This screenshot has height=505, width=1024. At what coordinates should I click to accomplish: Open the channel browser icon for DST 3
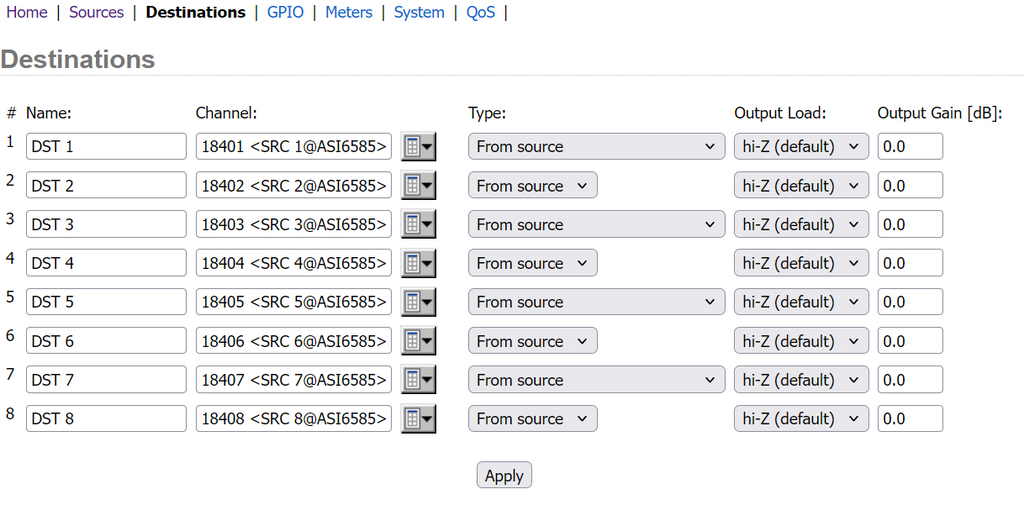coord(418,224)
